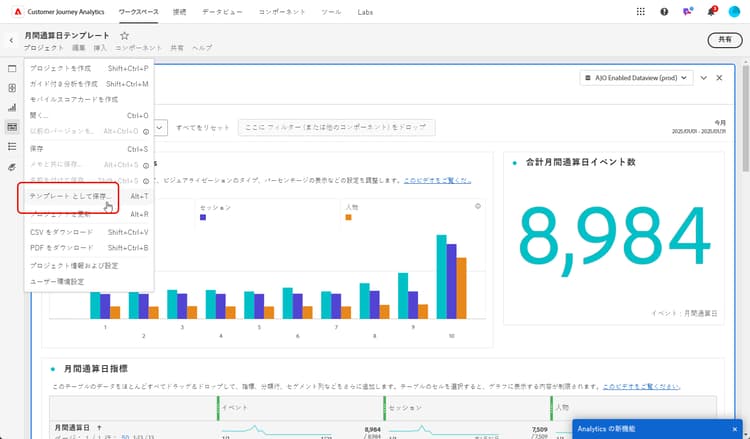This screenshot has height=439, width=750.
Task: Open the help icon in header
Action: click(664, 11)
